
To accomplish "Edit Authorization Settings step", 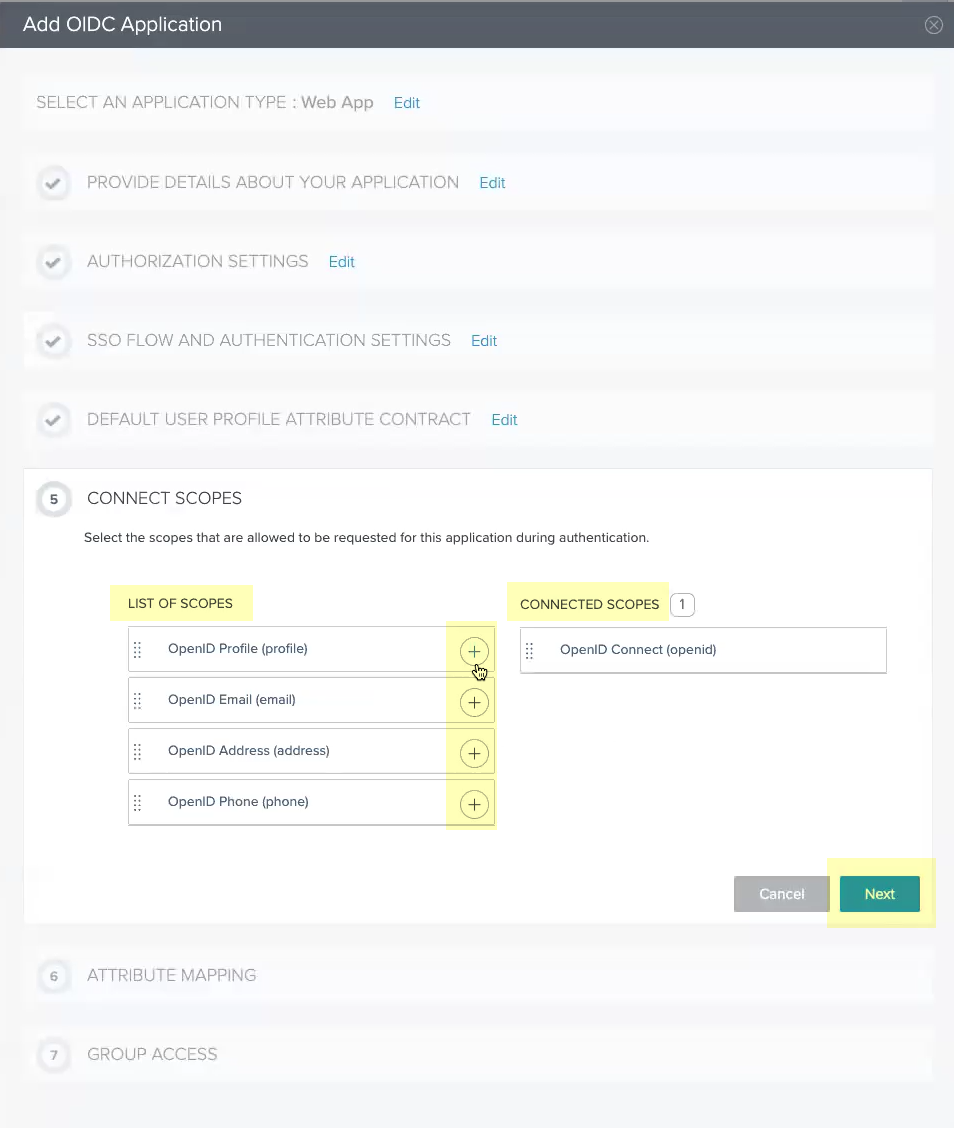I will pos(342,262).
